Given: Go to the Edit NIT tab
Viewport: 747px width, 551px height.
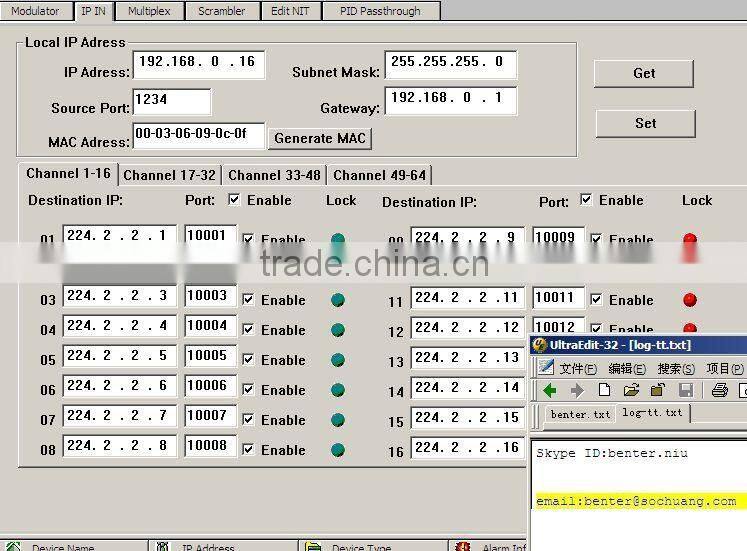Looking at the screenshot, I should (290, 10).
